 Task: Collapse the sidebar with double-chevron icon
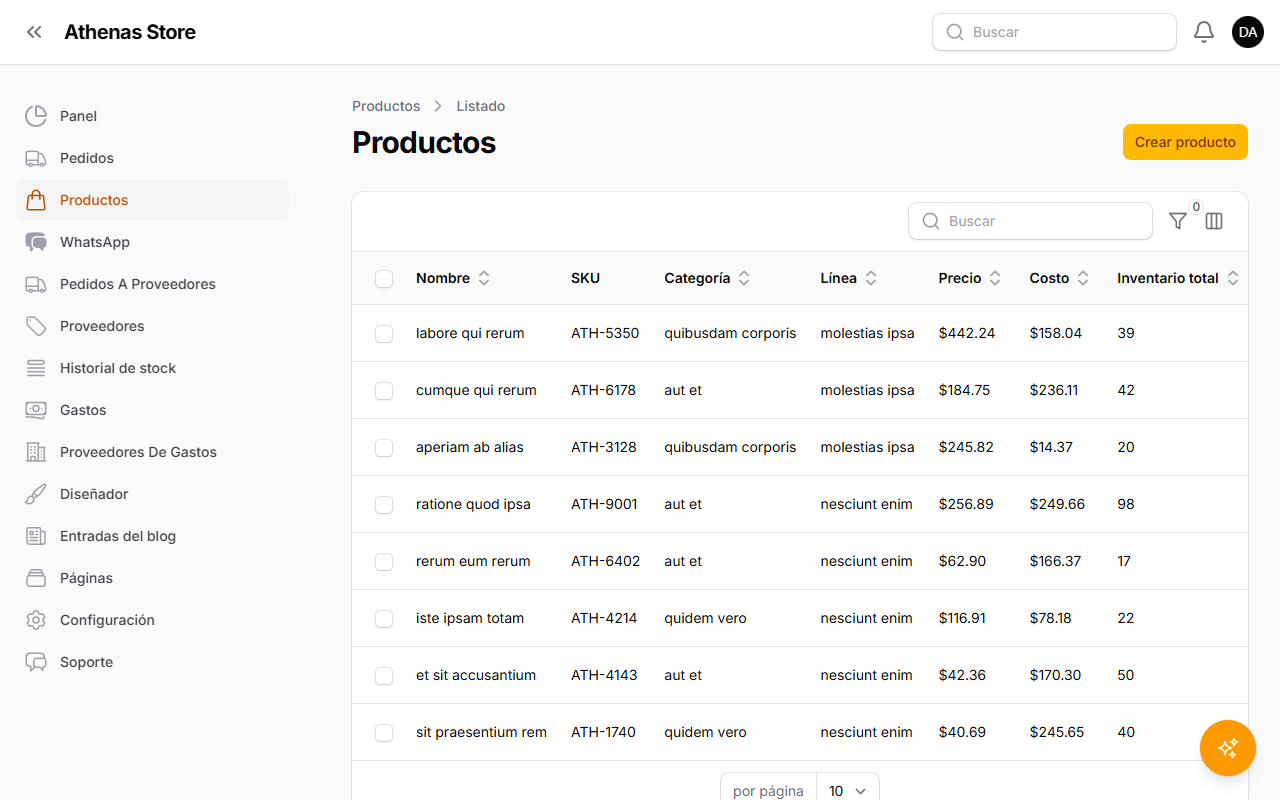pyautogui.click(x=35, y=32)
